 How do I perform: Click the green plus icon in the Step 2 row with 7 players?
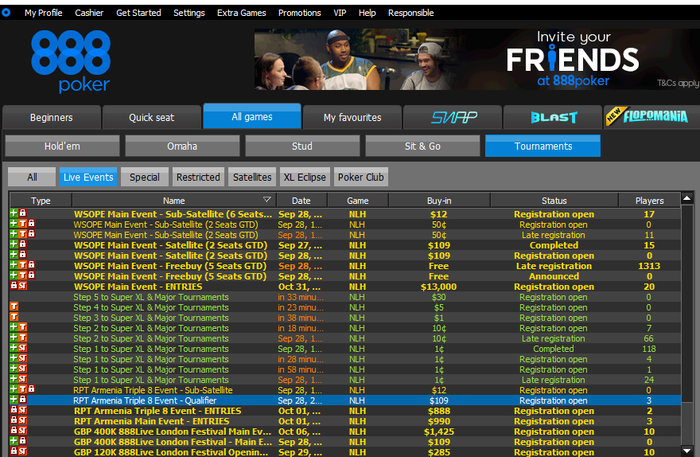click(14, 327)
